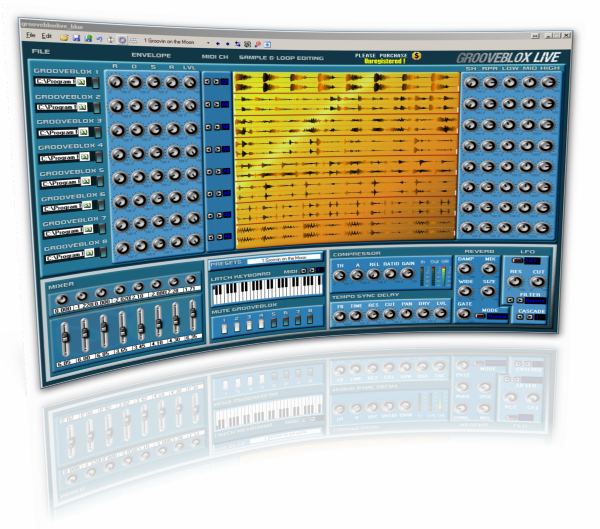
Task: Click the crosshair move icon in toolbar
Action: coord(111,39)
